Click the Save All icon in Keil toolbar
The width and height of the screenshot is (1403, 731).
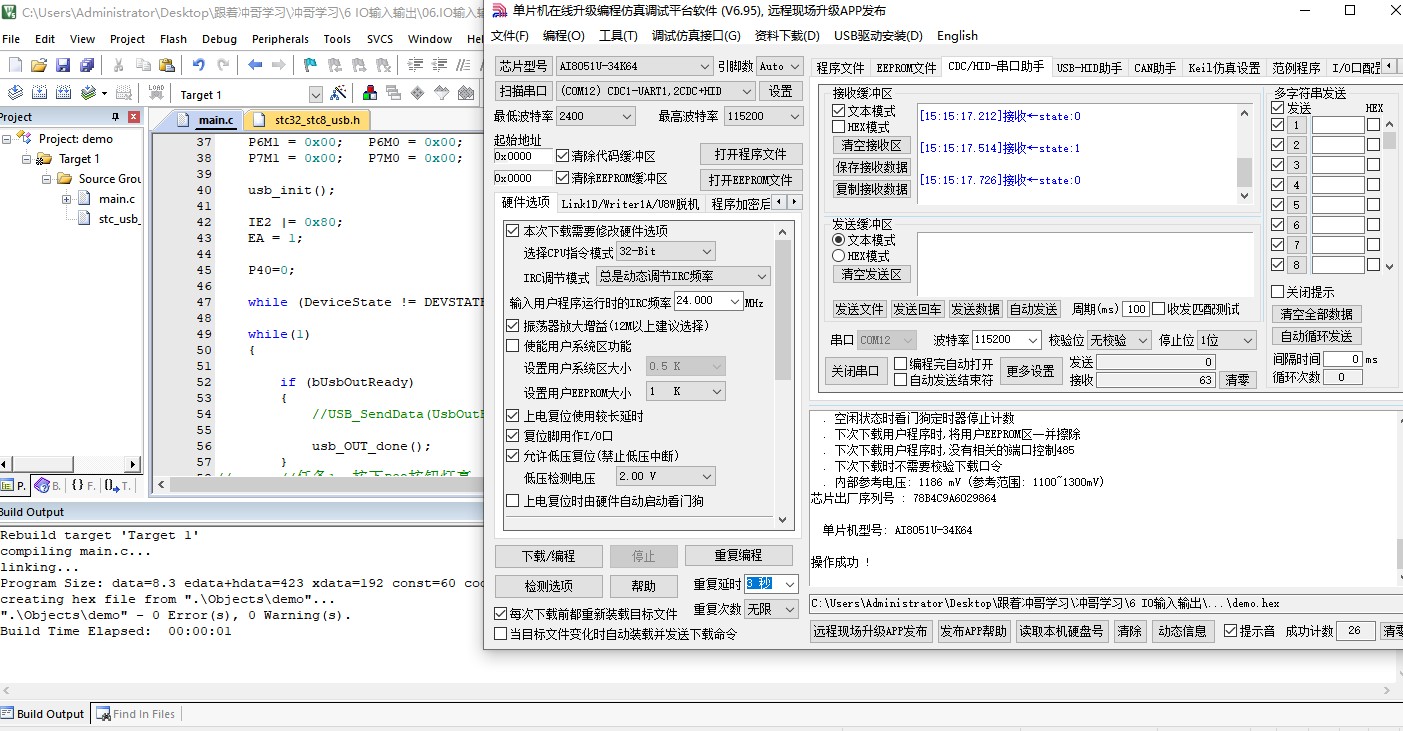(x=87, y=65)
